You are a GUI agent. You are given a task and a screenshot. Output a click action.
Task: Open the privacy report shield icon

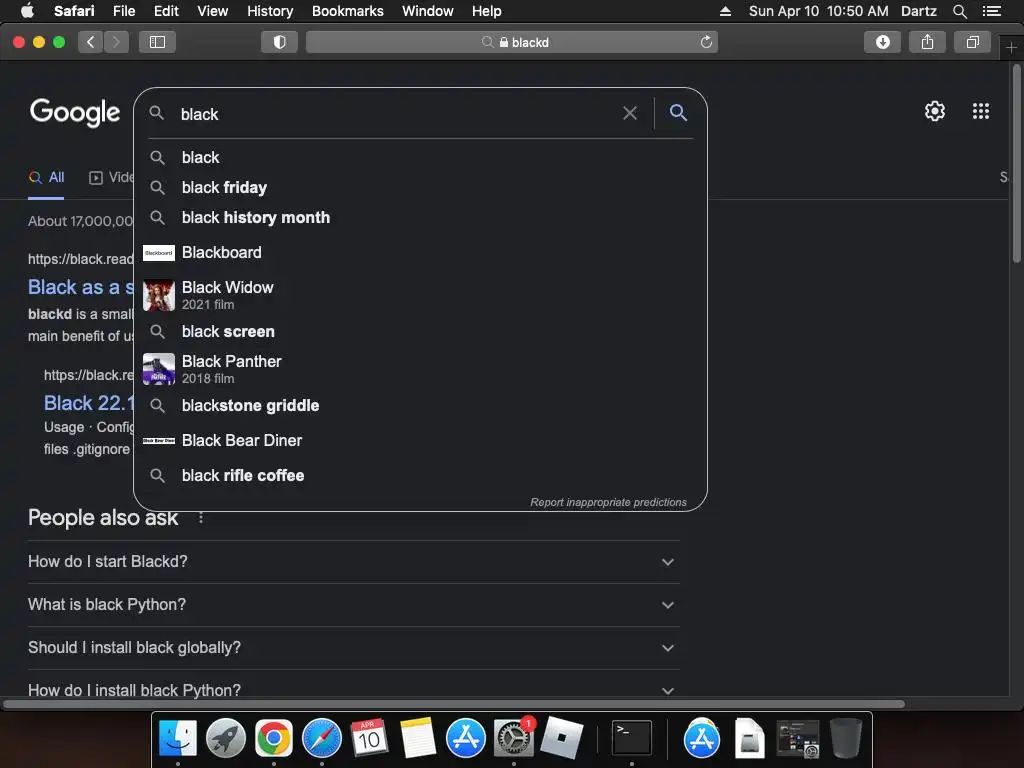point(280,42)
